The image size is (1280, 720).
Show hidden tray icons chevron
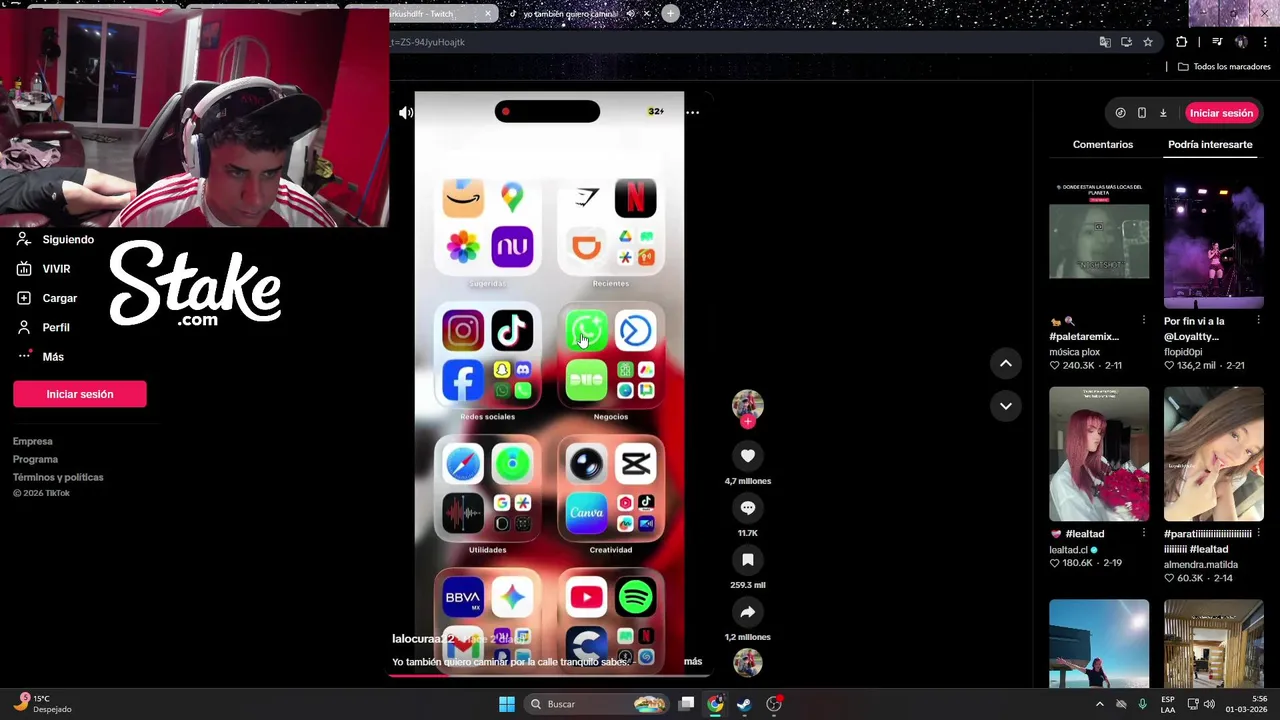pyautogui.click(x=1100, y=704)
